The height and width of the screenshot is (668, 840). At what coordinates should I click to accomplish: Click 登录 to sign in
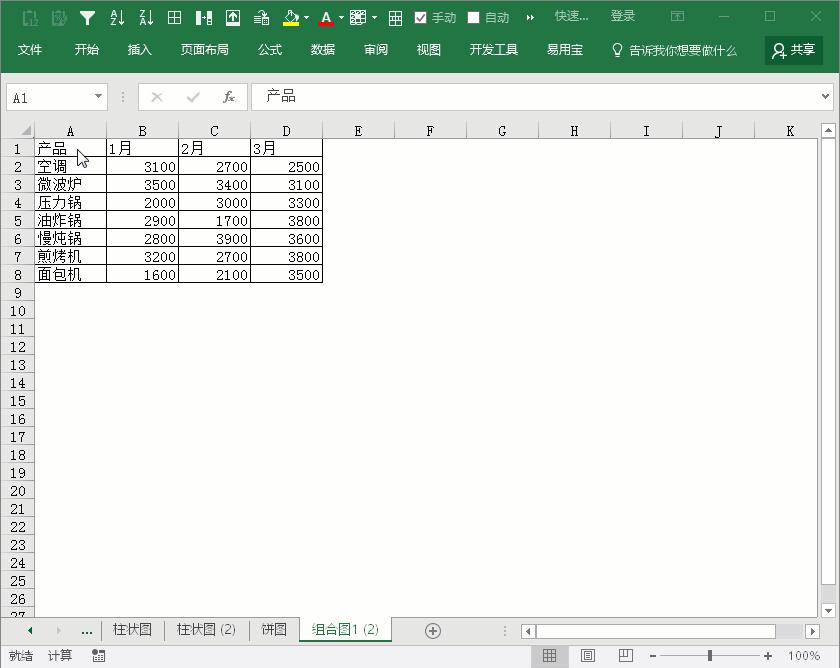coord(622,16)
